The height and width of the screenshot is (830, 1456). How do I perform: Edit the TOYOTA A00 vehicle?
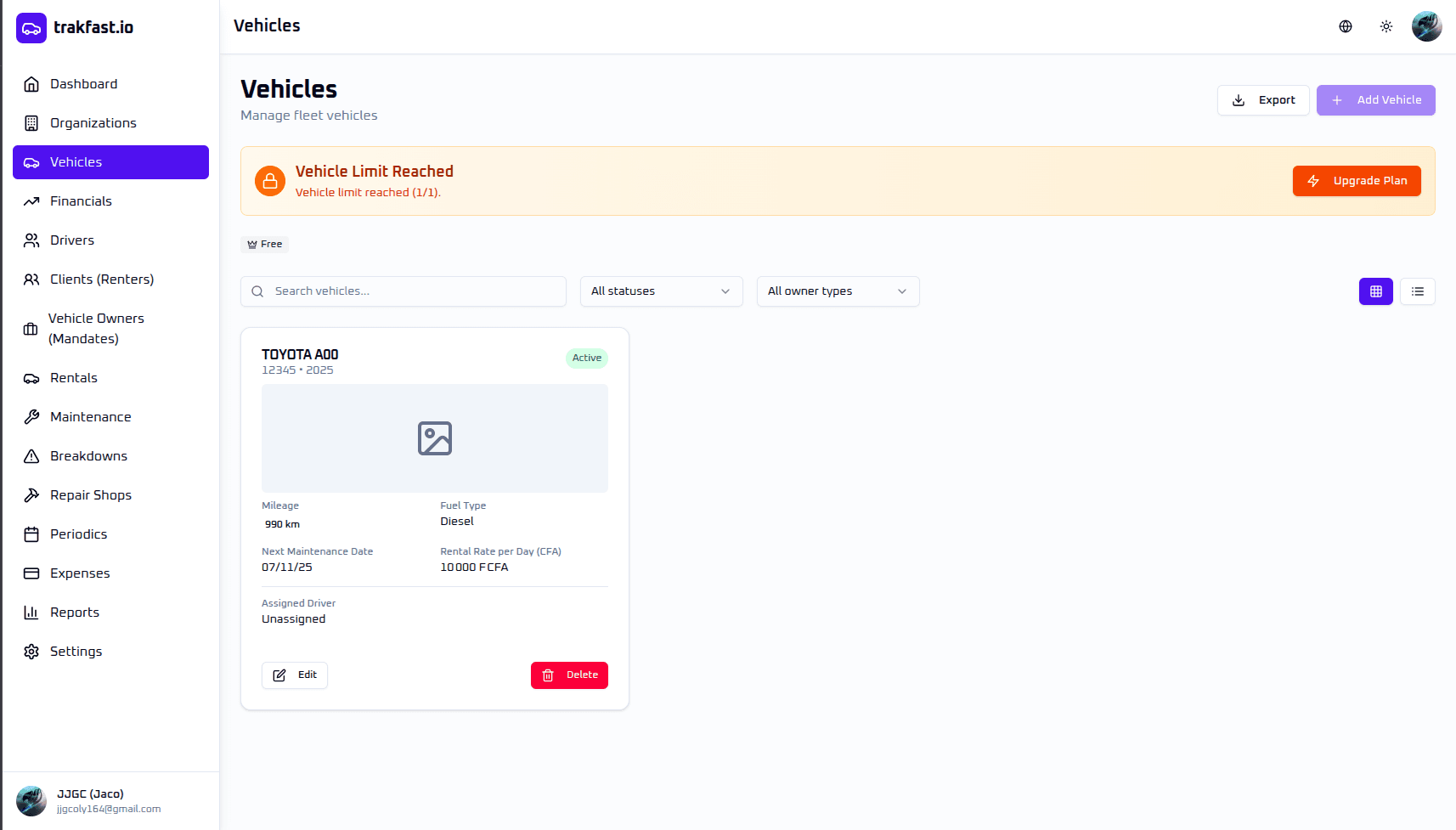point(295,675)
